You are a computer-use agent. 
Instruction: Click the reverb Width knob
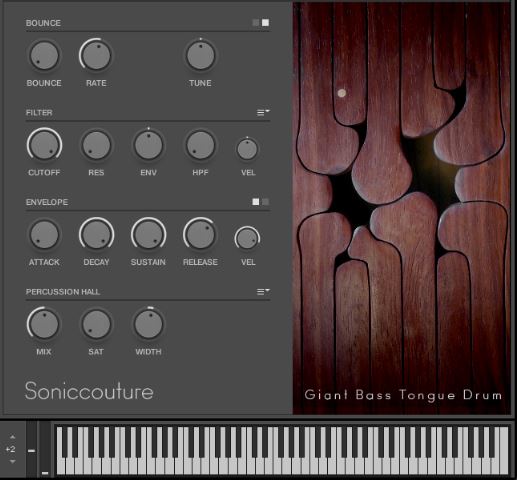pos(148,324)
